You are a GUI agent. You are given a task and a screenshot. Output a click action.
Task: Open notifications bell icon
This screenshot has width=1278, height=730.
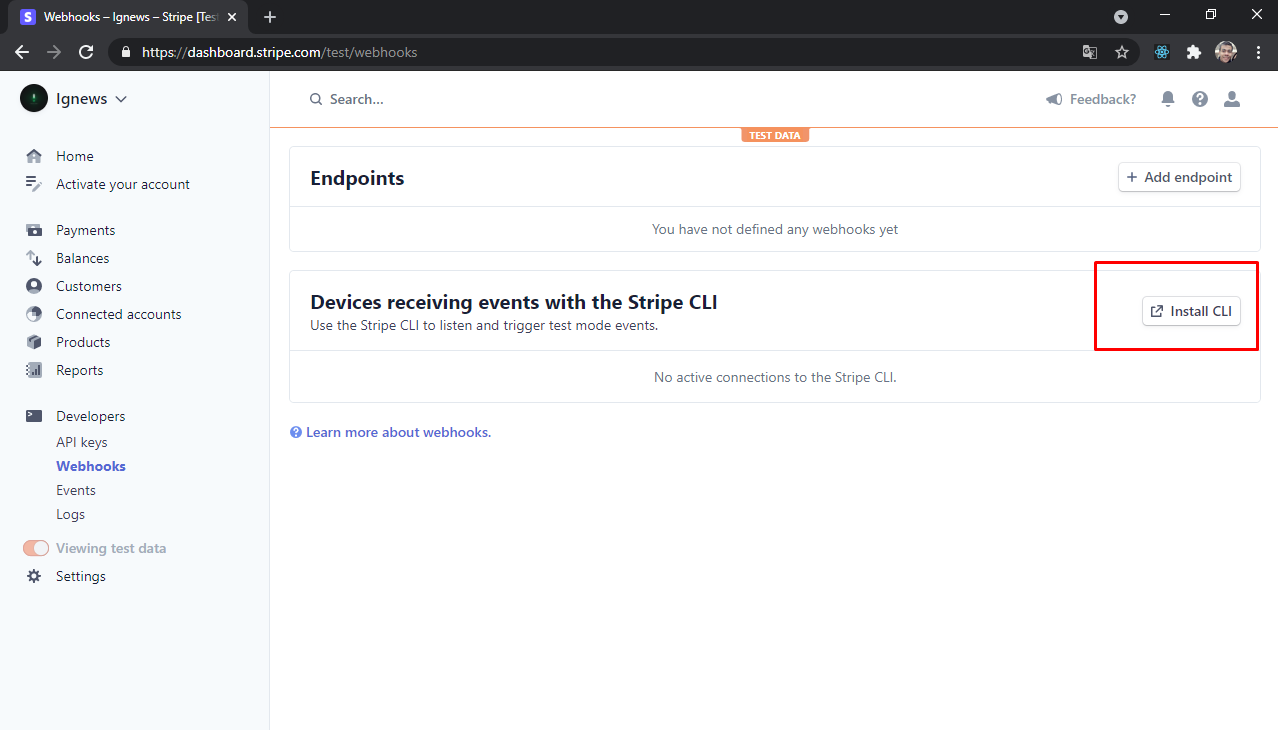[1168, 99]
